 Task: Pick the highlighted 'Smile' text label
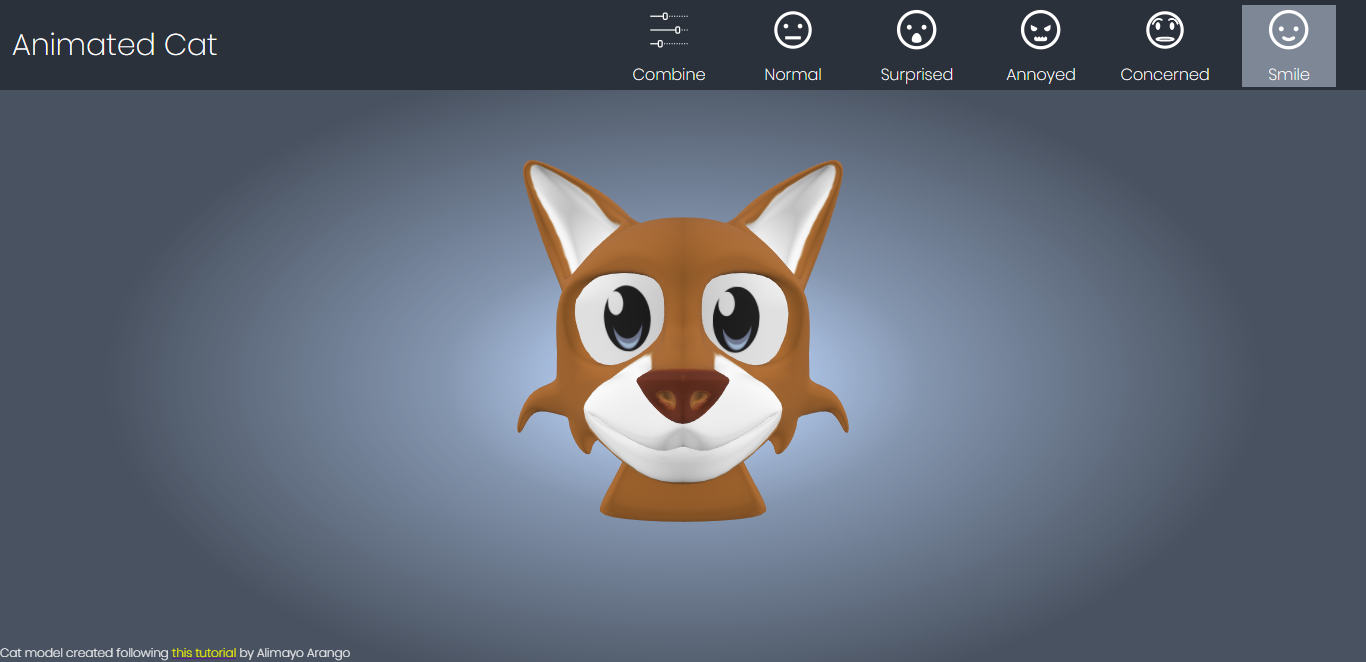(1288, 75)
